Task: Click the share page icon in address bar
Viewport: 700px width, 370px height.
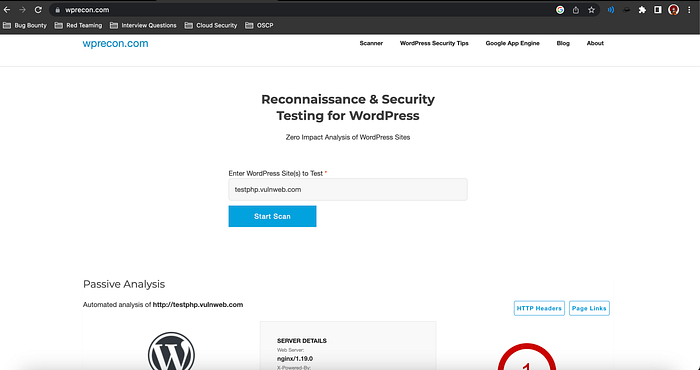Action: pos(576,10)
